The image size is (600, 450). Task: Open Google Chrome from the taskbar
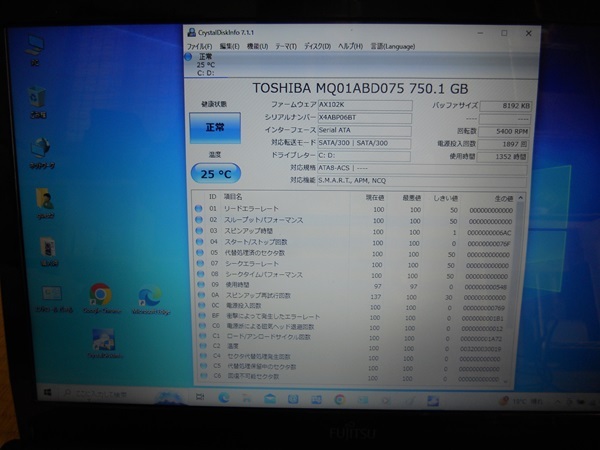pyautogui.click(x=339, y=400)
